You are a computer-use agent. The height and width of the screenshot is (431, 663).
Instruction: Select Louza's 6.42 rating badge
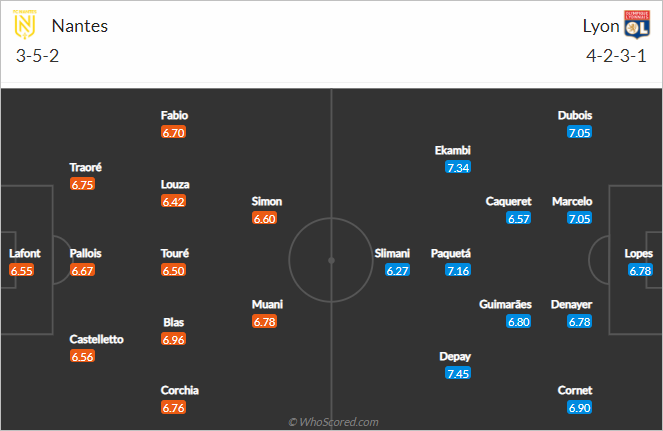173,202
